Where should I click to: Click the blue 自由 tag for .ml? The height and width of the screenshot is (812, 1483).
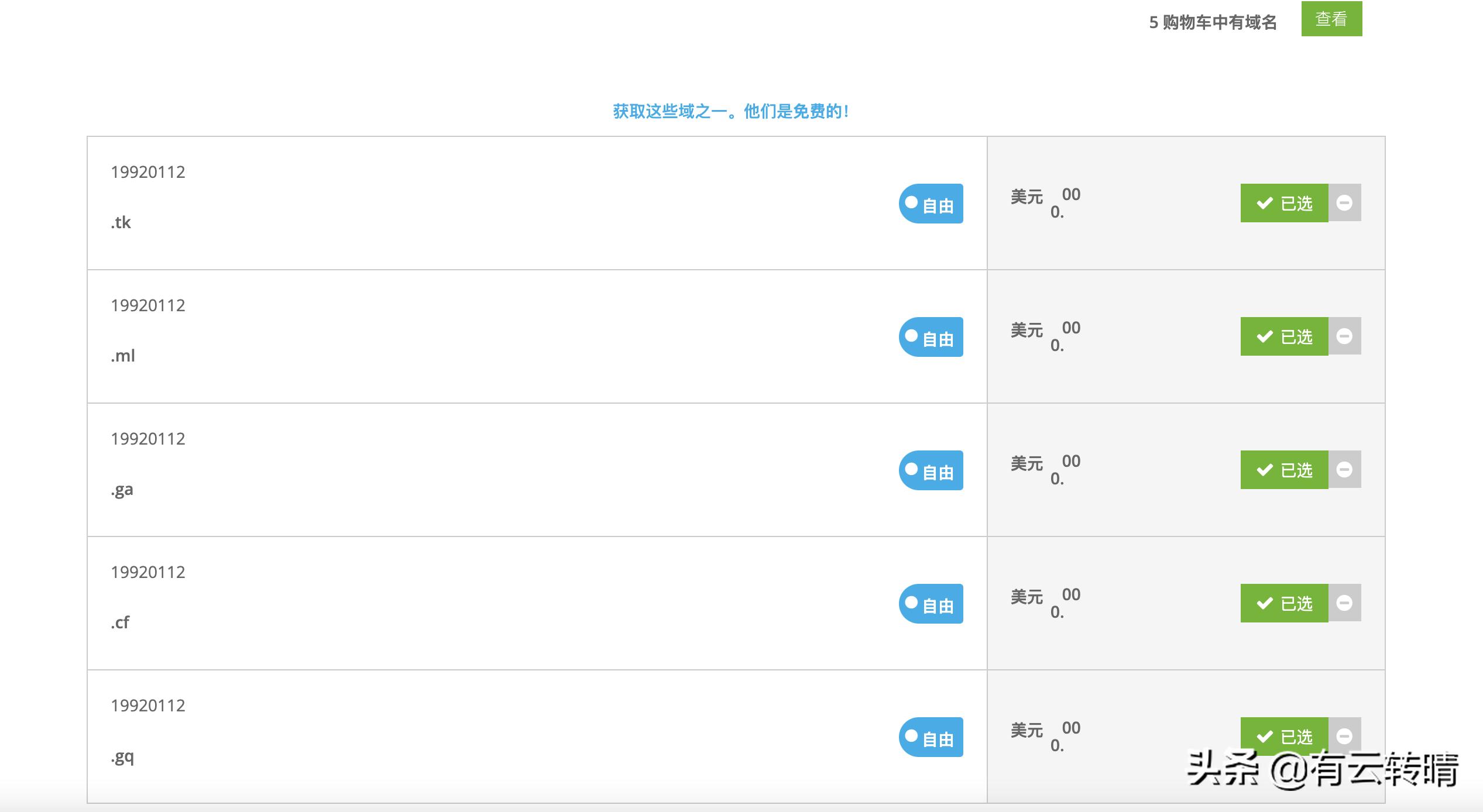pyautogui.click(x=931, y=337)
